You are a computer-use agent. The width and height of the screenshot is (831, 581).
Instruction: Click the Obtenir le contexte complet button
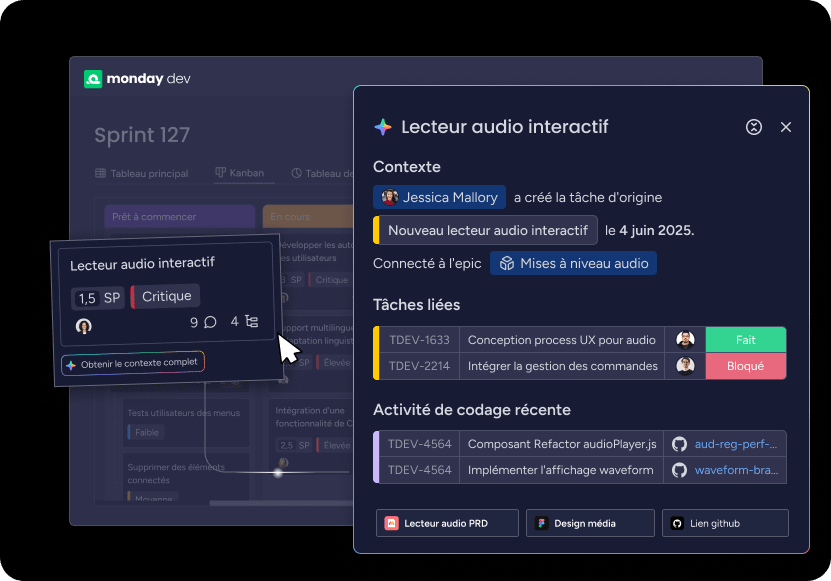coord(132,363)
